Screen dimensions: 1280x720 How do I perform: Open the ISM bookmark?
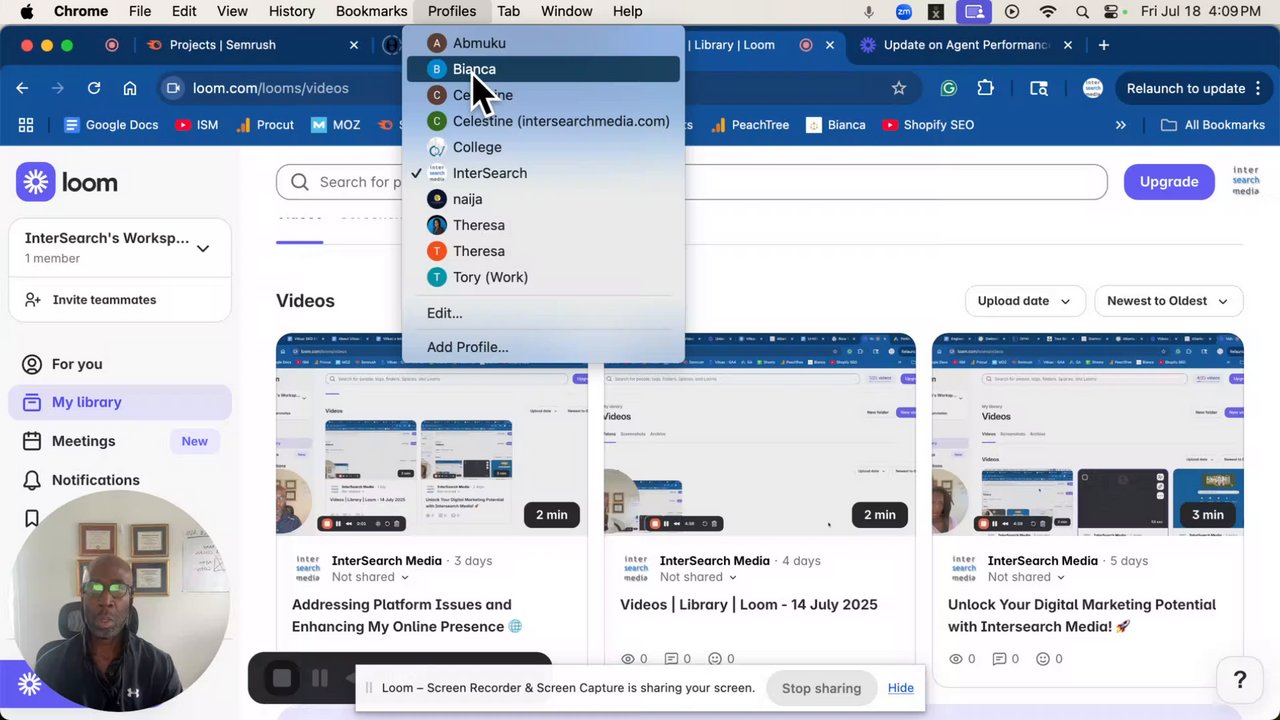coord(197,125)
